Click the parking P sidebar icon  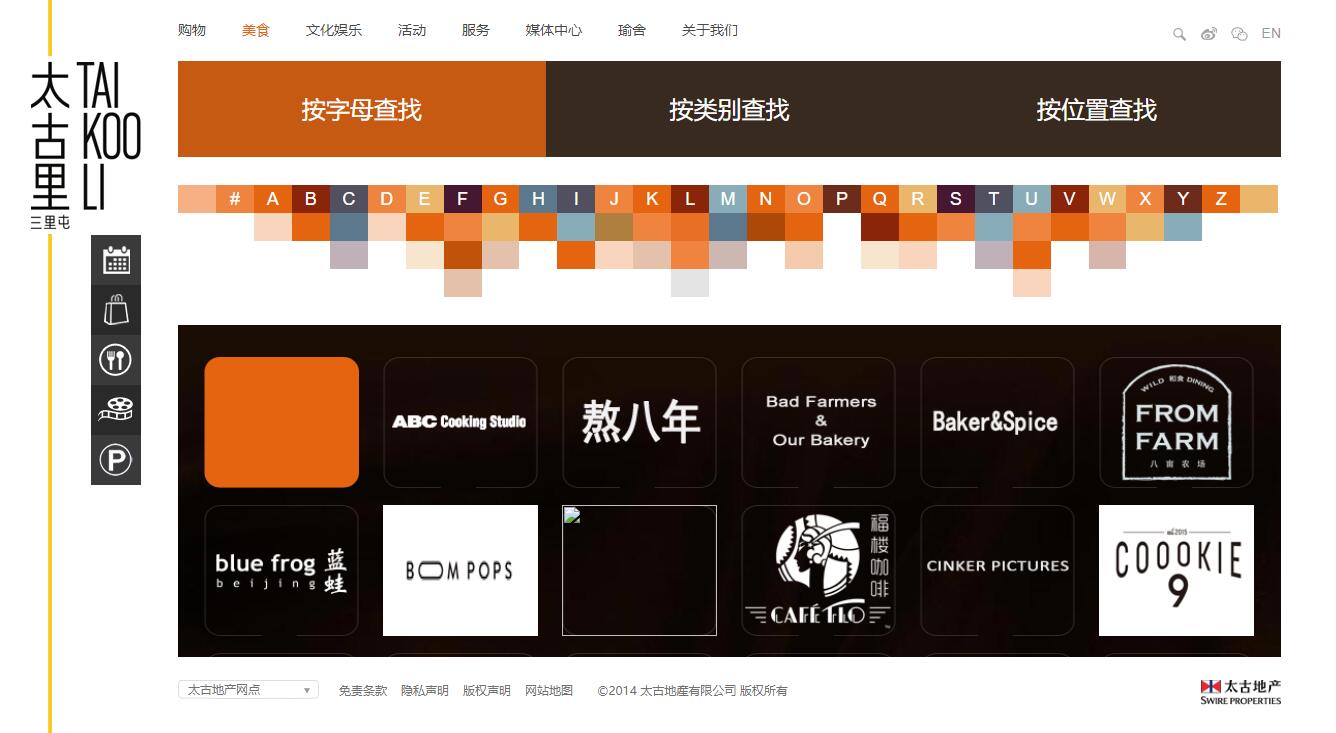(x=116, y=460)
